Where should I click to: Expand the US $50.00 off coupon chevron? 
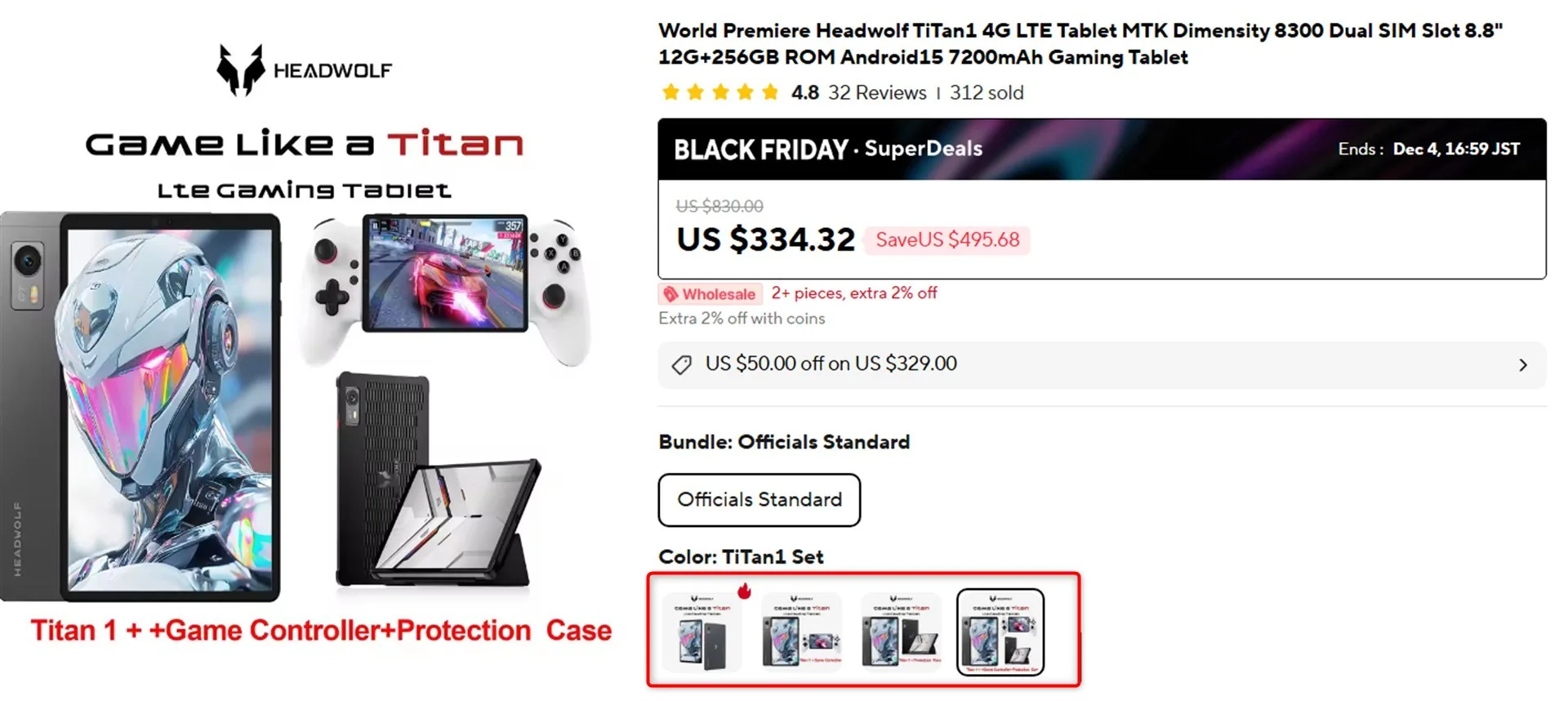(x=1522, y=365)
